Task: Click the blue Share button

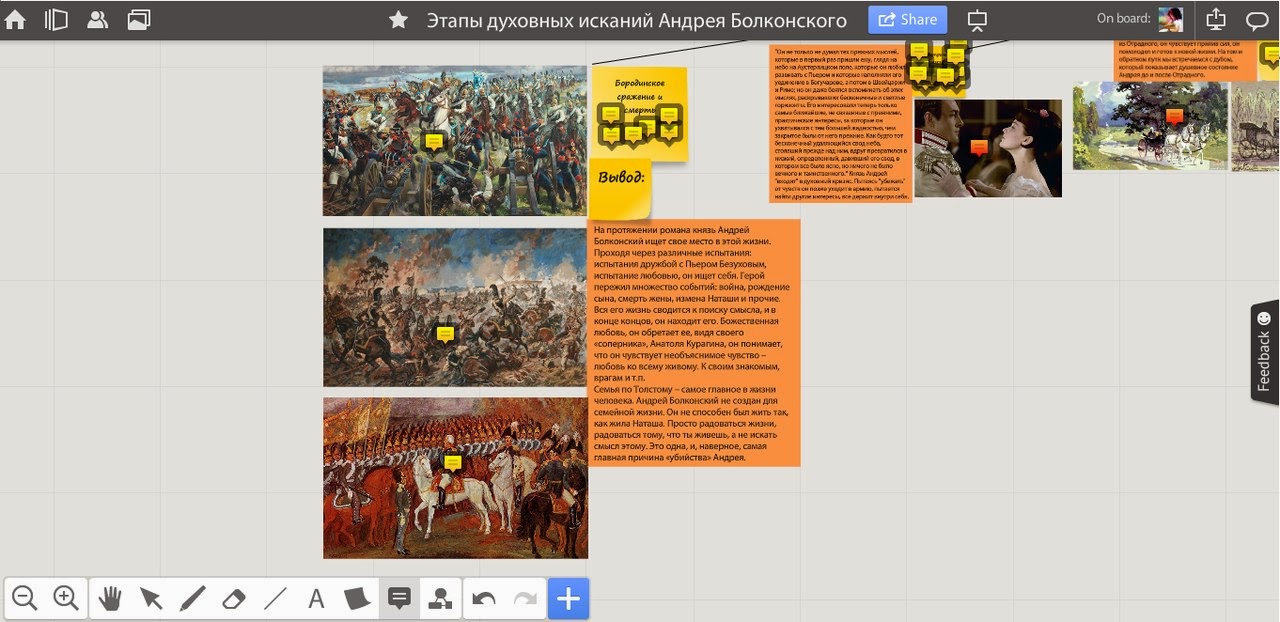Action: point(906,19)
